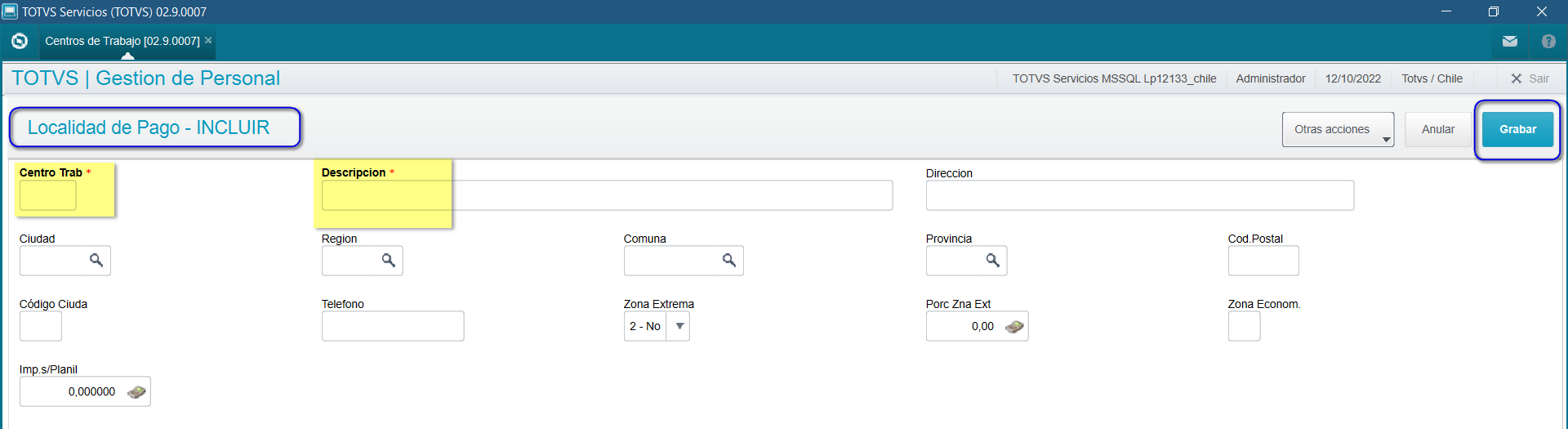Close the Centros de Trabajo tab
The image size is (1568, 429).
coord(208,40)
